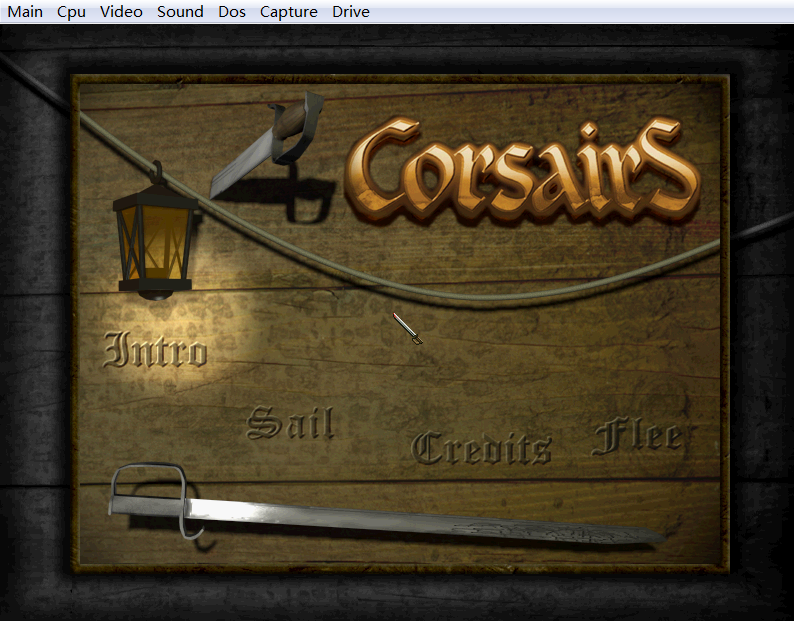Viewport: 794px width, 621px height.
Task: Quit the game with Flee
Action: click(x=638, y=437)
